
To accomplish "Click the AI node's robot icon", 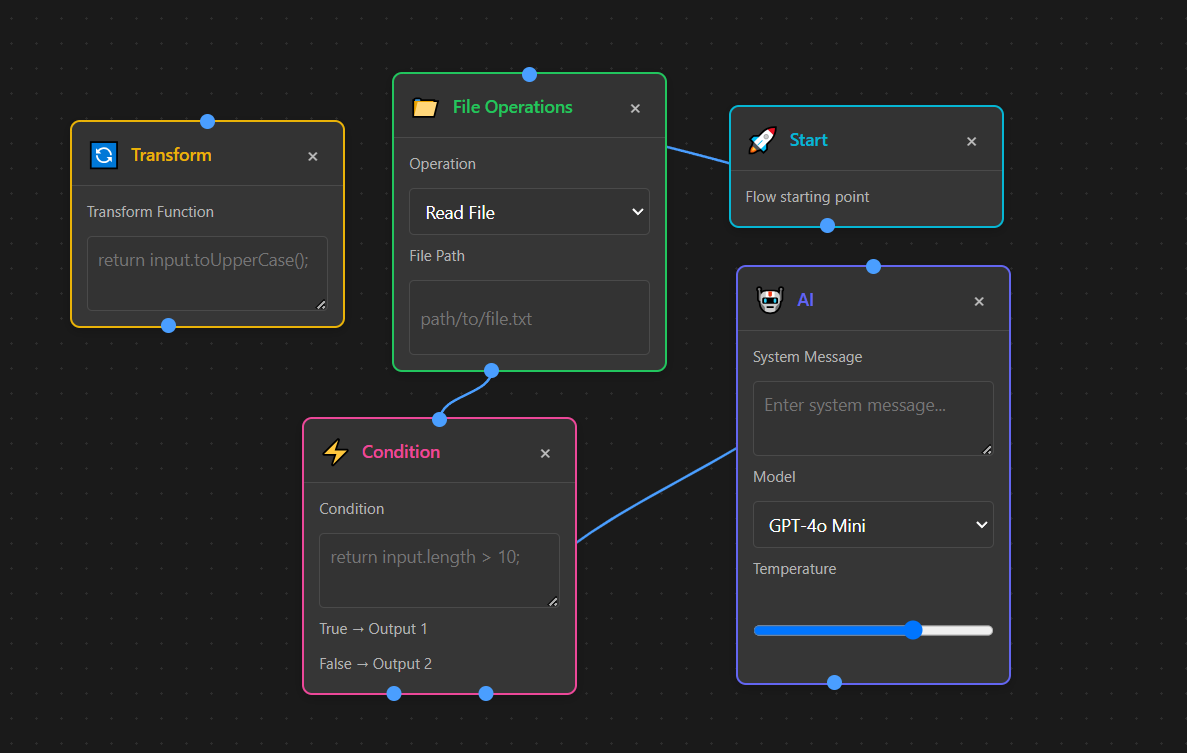I will tap(769, 299).
